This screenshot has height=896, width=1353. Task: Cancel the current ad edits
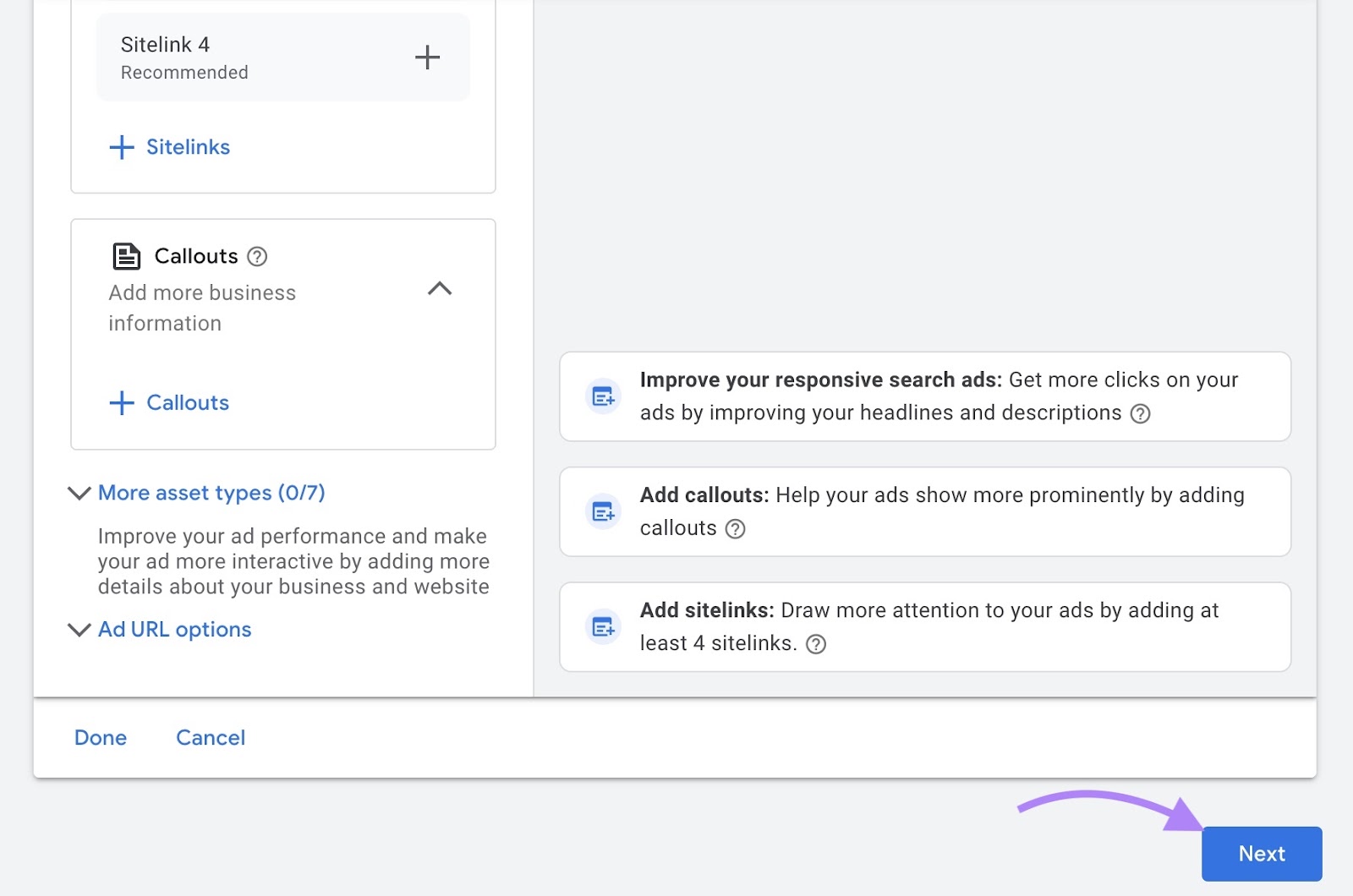pos(210,737)
